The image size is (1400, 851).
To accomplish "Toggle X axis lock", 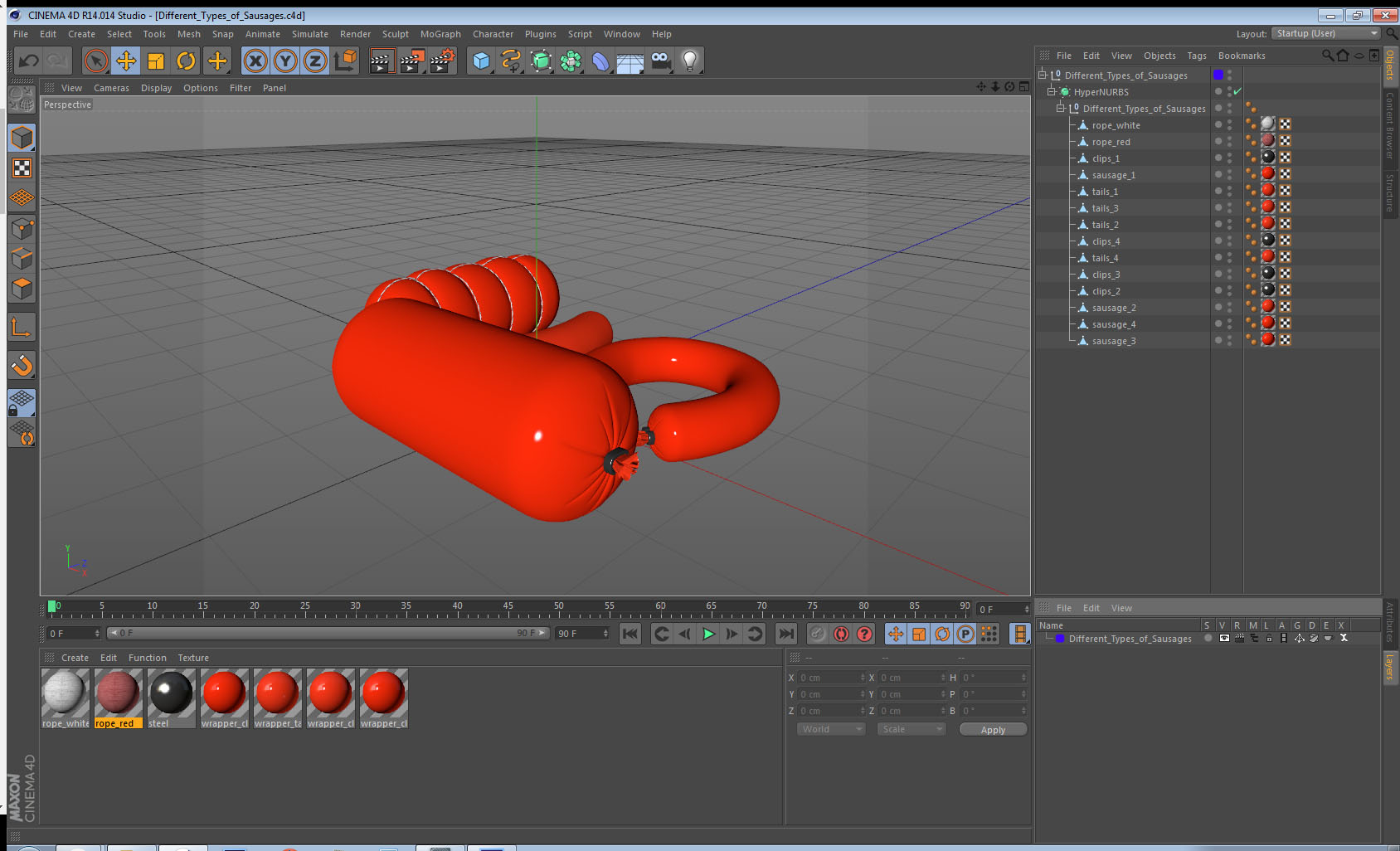I will click(255, 61).
